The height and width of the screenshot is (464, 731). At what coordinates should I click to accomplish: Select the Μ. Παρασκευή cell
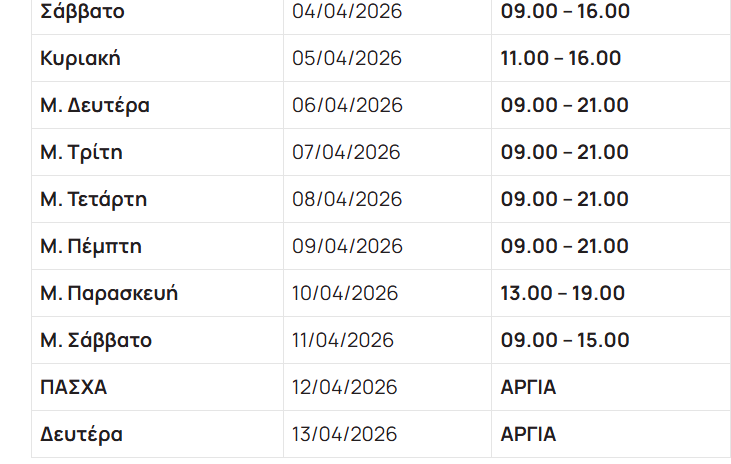coord(109,293)
